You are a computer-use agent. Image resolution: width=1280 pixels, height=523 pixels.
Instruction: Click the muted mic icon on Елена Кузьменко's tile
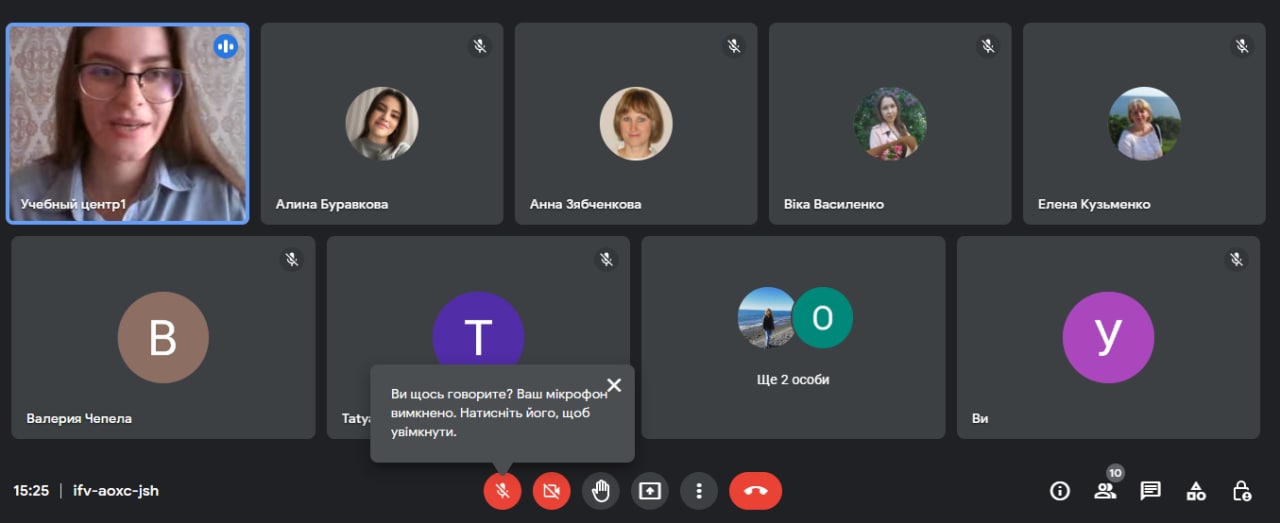1242,46
